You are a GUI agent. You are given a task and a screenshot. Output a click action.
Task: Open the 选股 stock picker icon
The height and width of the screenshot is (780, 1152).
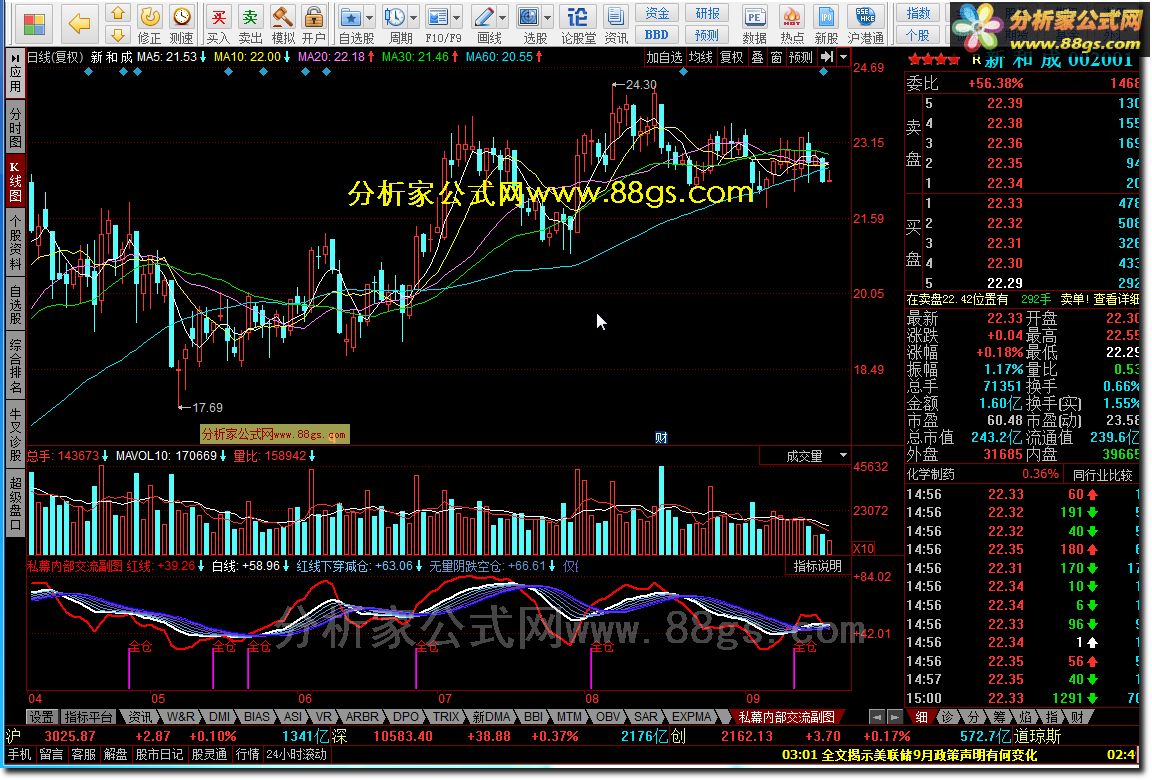click(528, 17)
